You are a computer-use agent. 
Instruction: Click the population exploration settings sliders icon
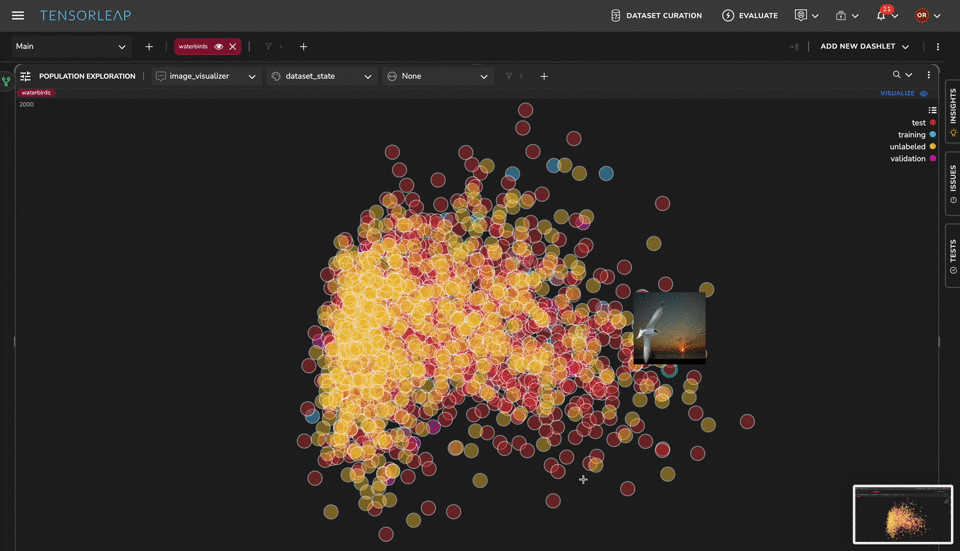26,76
